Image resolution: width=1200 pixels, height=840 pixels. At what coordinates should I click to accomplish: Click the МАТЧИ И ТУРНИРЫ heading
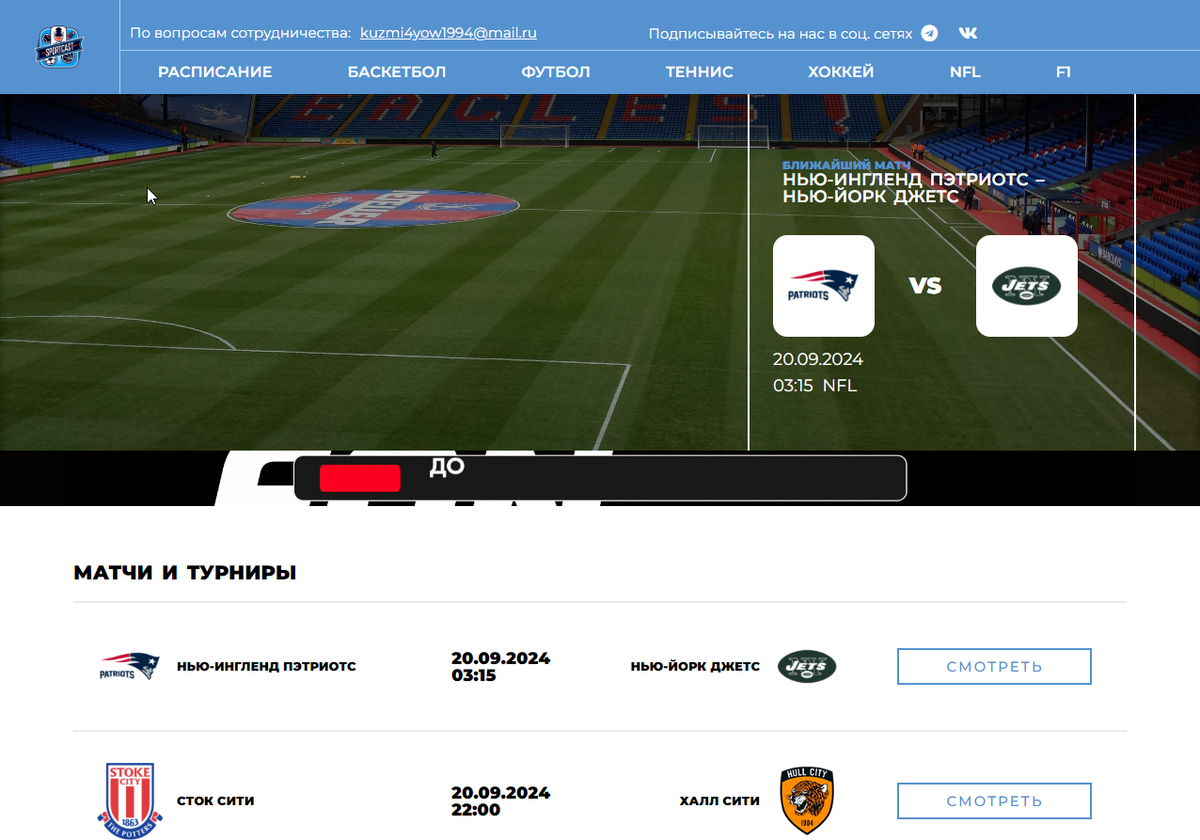(x=185, y=573)
